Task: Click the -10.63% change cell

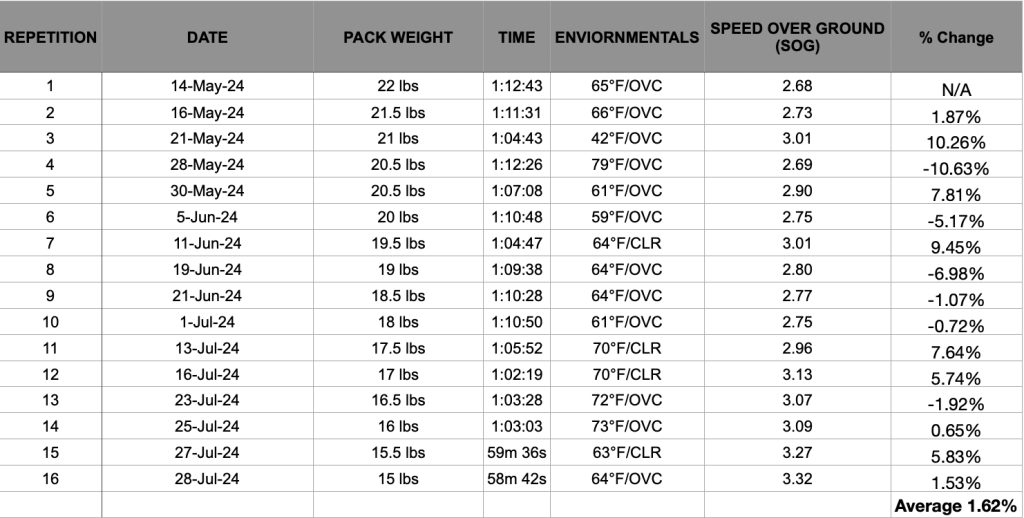Action: point(956,168)
